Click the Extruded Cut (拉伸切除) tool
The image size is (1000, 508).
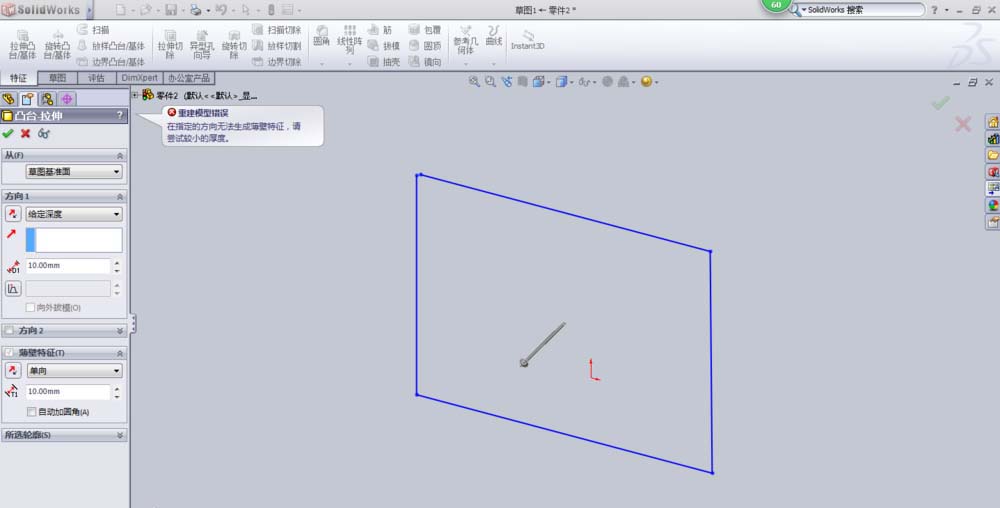pyautogui.click(x=170, y=45)
